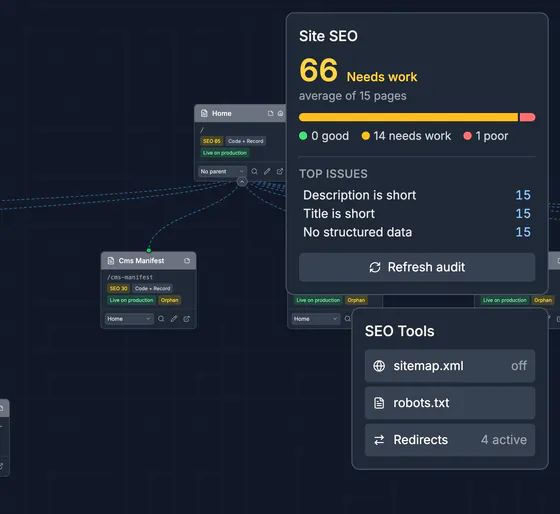Click Live on production tag on Cms Manifest

(131, 300)
